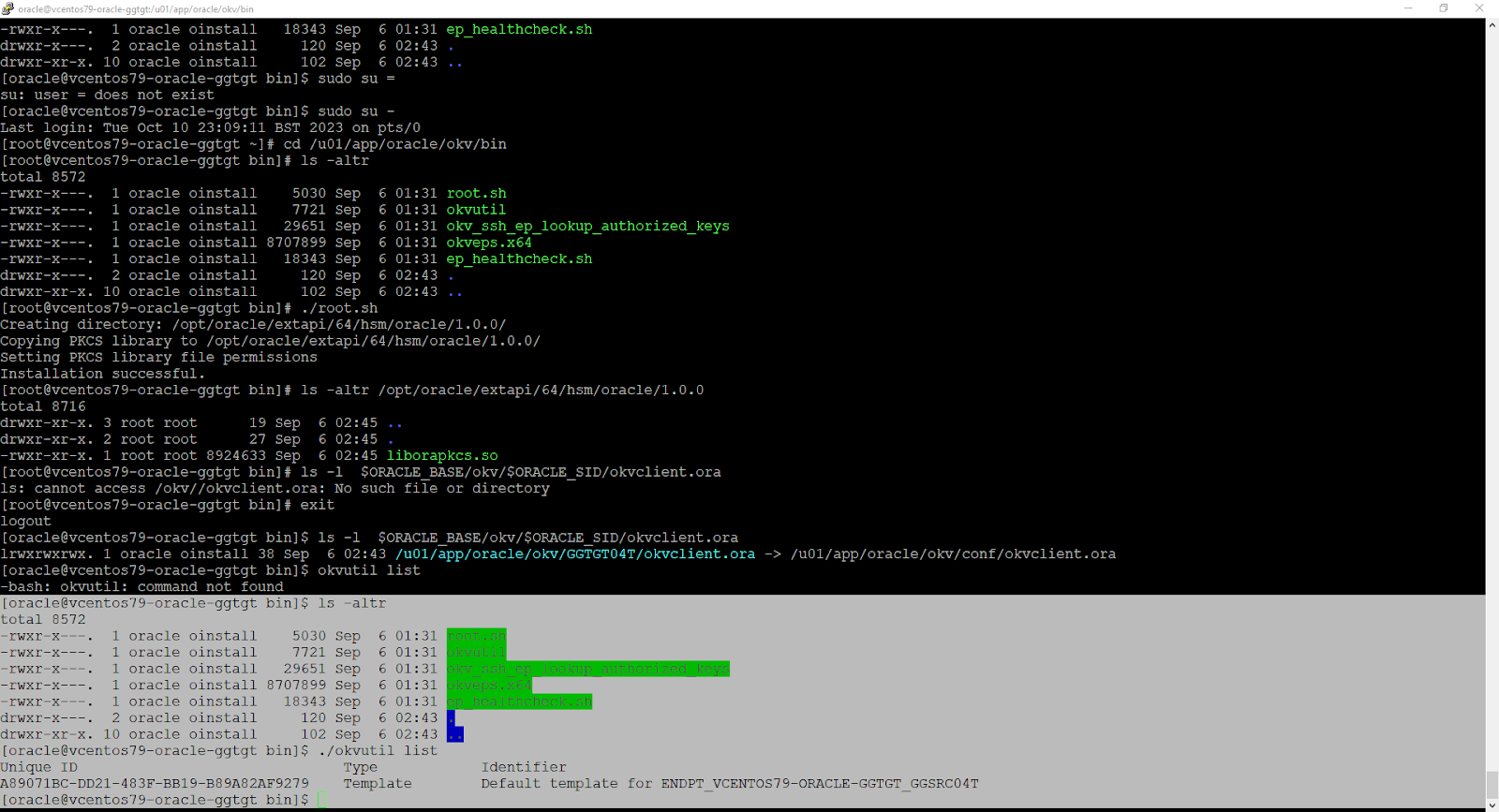Click 'Creating directory: /opt/oracle/extapi' output line
1499x812 pixels.
[x=253, y=324]
